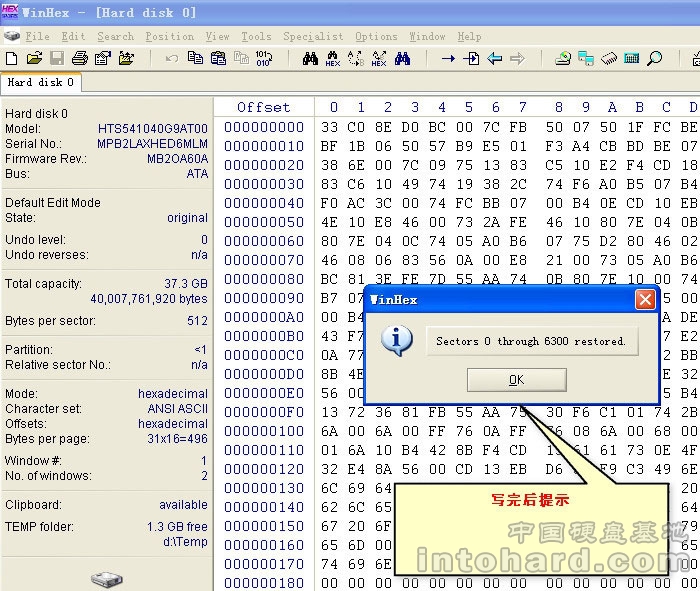Click TEMP folder path d:\Temp
This screenshot has width=700, height=591.
(x=185, y=542)
